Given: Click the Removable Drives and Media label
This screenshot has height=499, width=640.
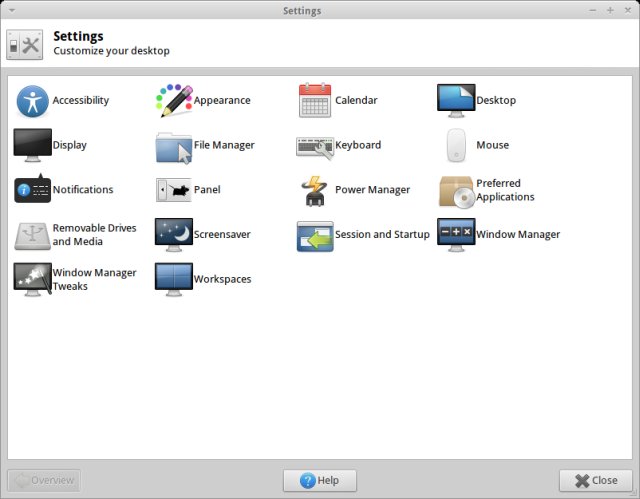Looking at the screenshot, I should [94, 235].
